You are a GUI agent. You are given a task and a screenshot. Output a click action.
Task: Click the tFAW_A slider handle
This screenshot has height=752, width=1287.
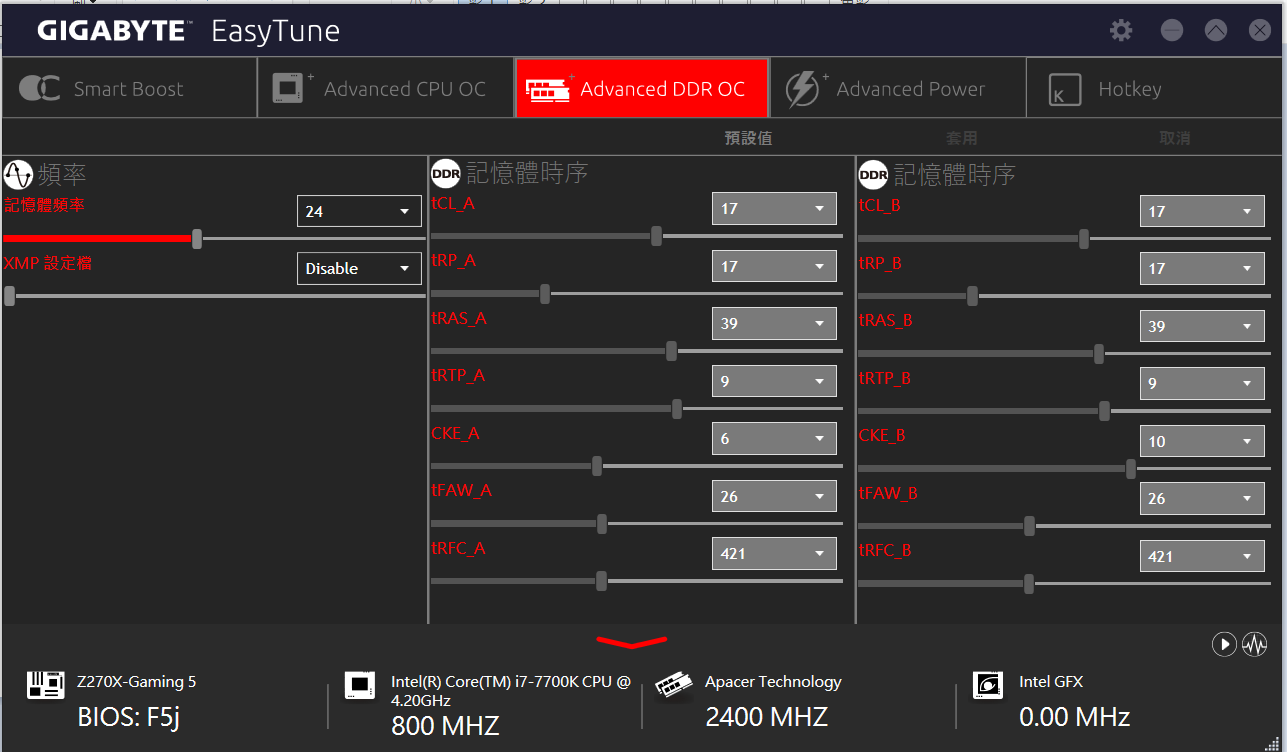[602, 524]
